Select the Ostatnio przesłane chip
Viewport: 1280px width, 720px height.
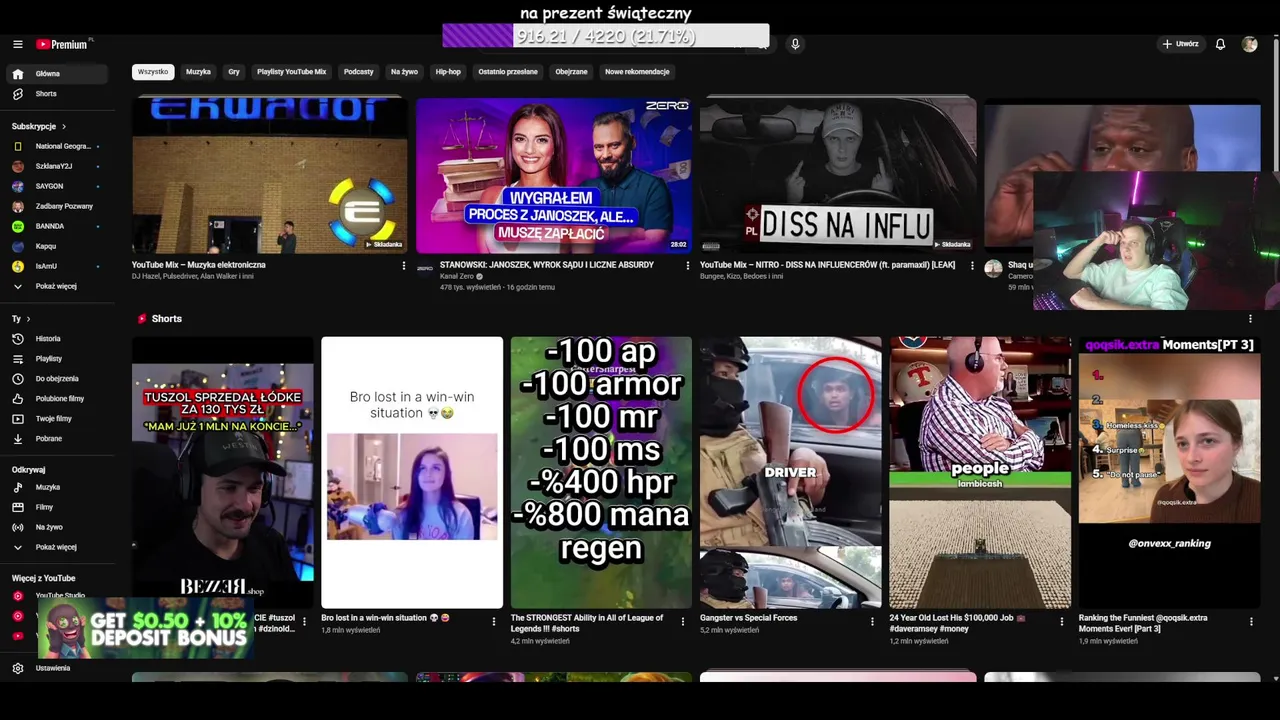(508, 72)
